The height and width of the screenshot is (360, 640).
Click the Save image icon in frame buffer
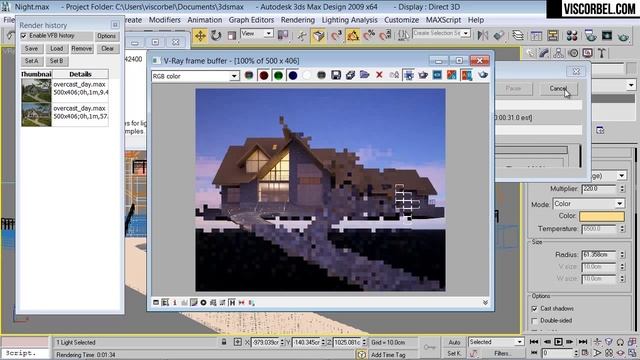tap(336, 75)
